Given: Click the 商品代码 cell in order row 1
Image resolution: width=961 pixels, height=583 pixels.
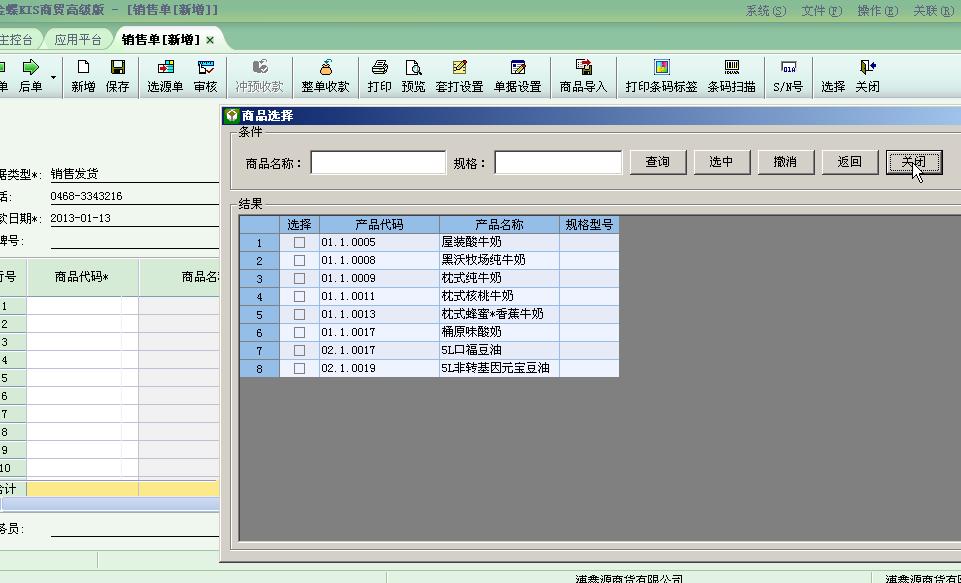Looking at the screenshot, I should coord(82,305).
